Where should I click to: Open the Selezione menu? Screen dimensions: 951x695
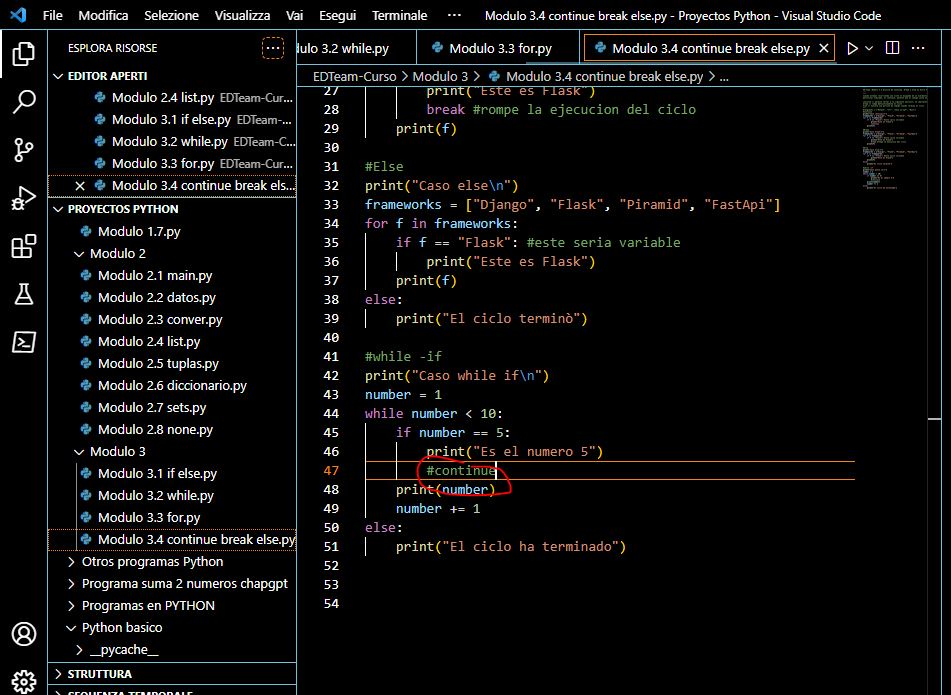tap(171, 15)
